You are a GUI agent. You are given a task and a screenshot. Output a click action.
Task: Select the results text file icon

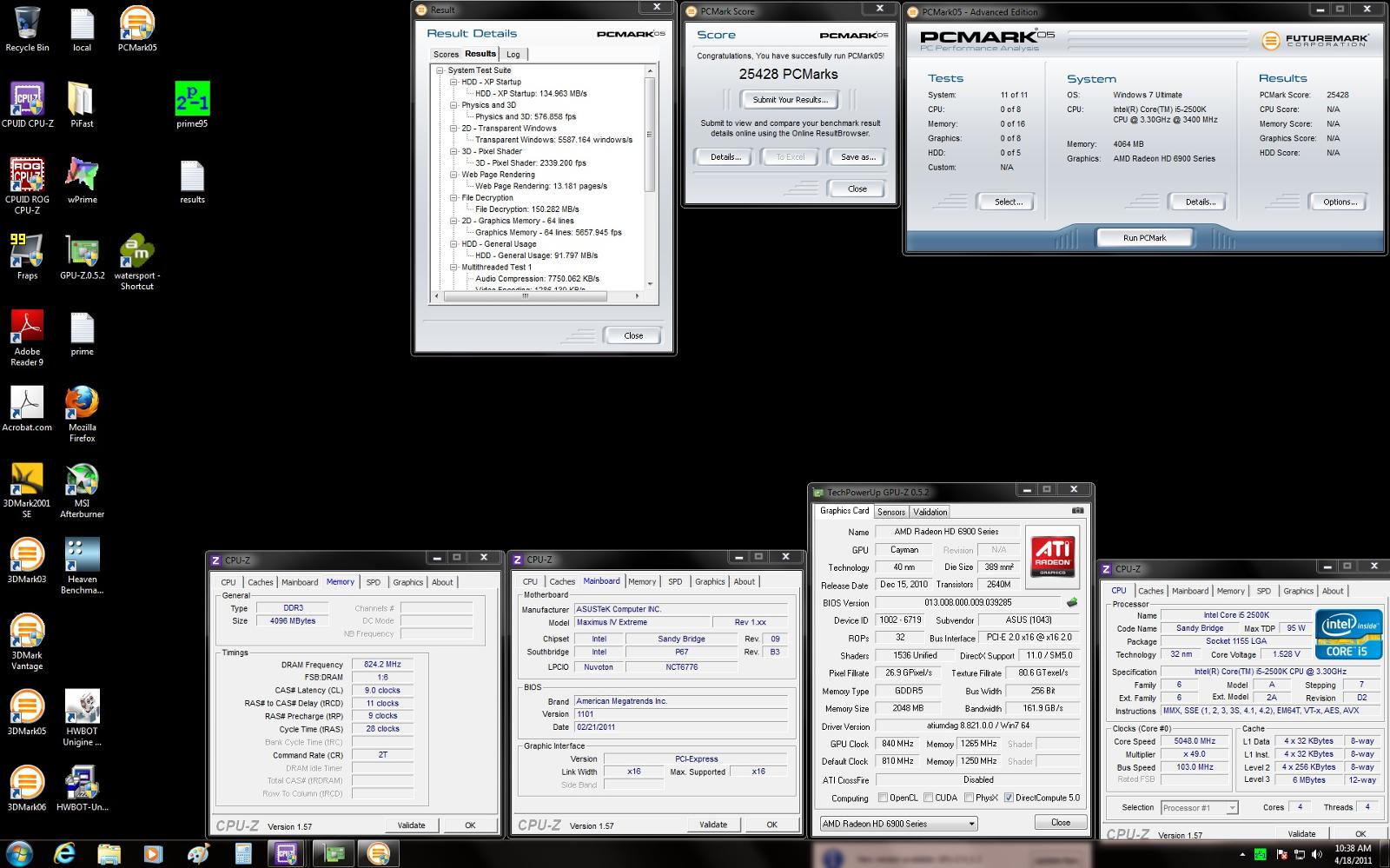[192, 181]
